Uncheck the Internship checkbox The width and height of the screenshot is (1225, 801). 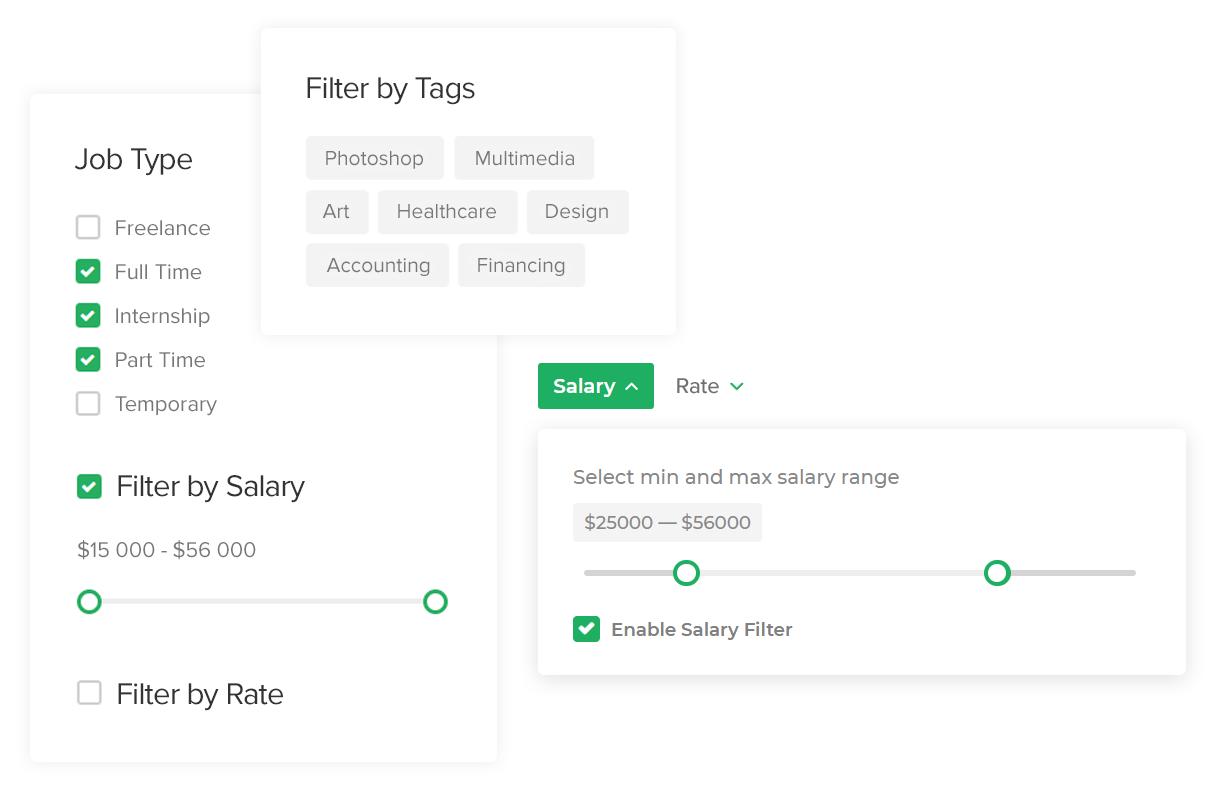pos(88,316)
